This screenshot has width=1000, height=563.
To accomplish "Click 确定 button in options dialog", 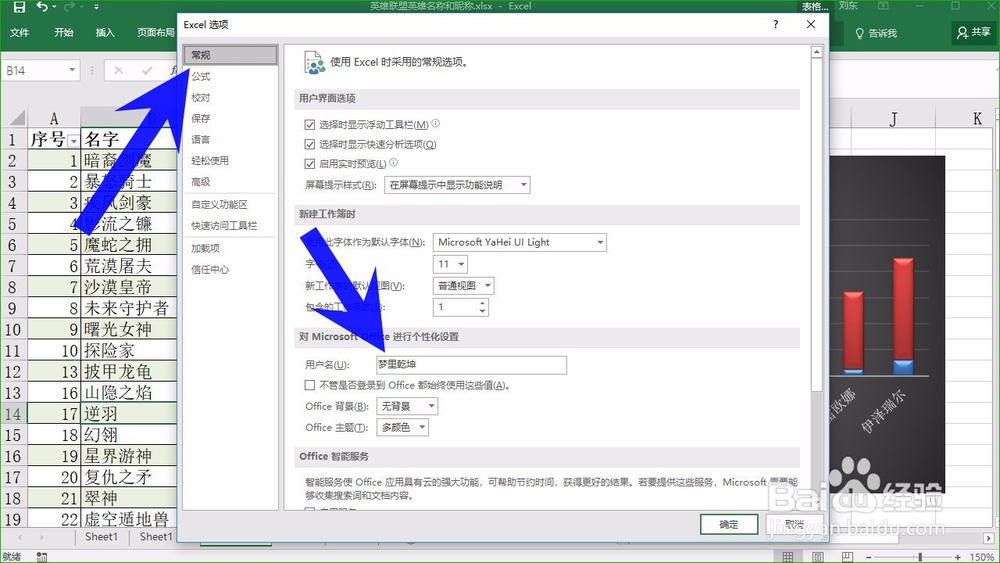I will [x=729, y=525].
